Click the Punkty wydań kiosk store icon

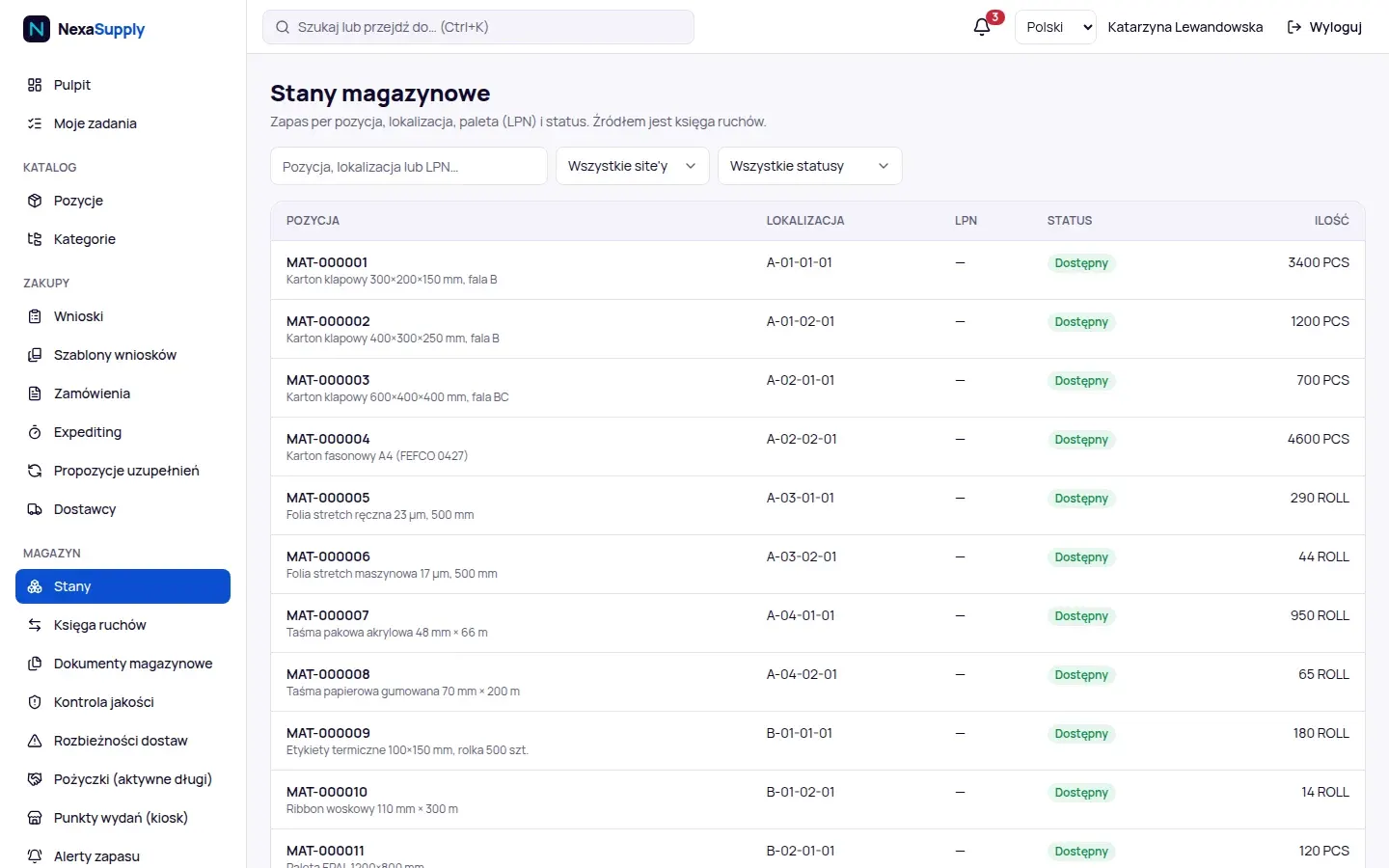click(35, 818)
